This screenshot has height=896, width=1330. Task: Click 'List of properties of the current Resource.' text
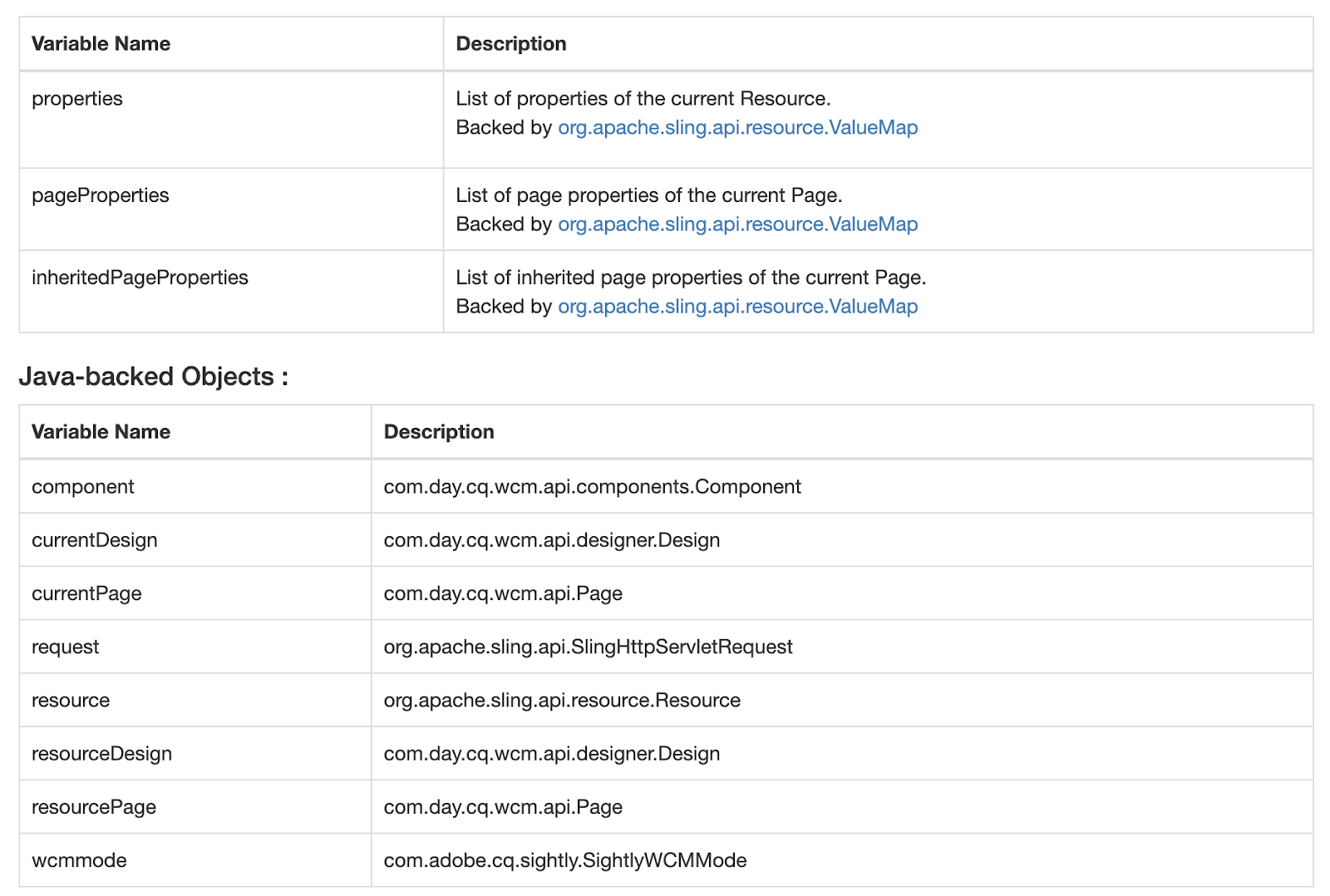(x=643, y=99)
